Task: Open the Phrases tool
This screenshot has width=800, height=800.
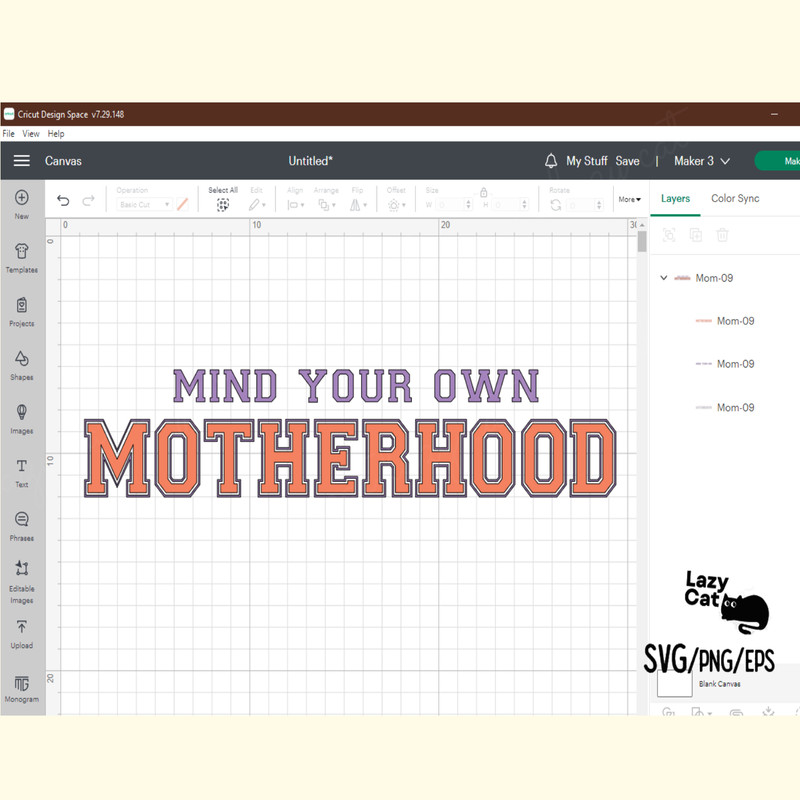Action: pos(21,524)
